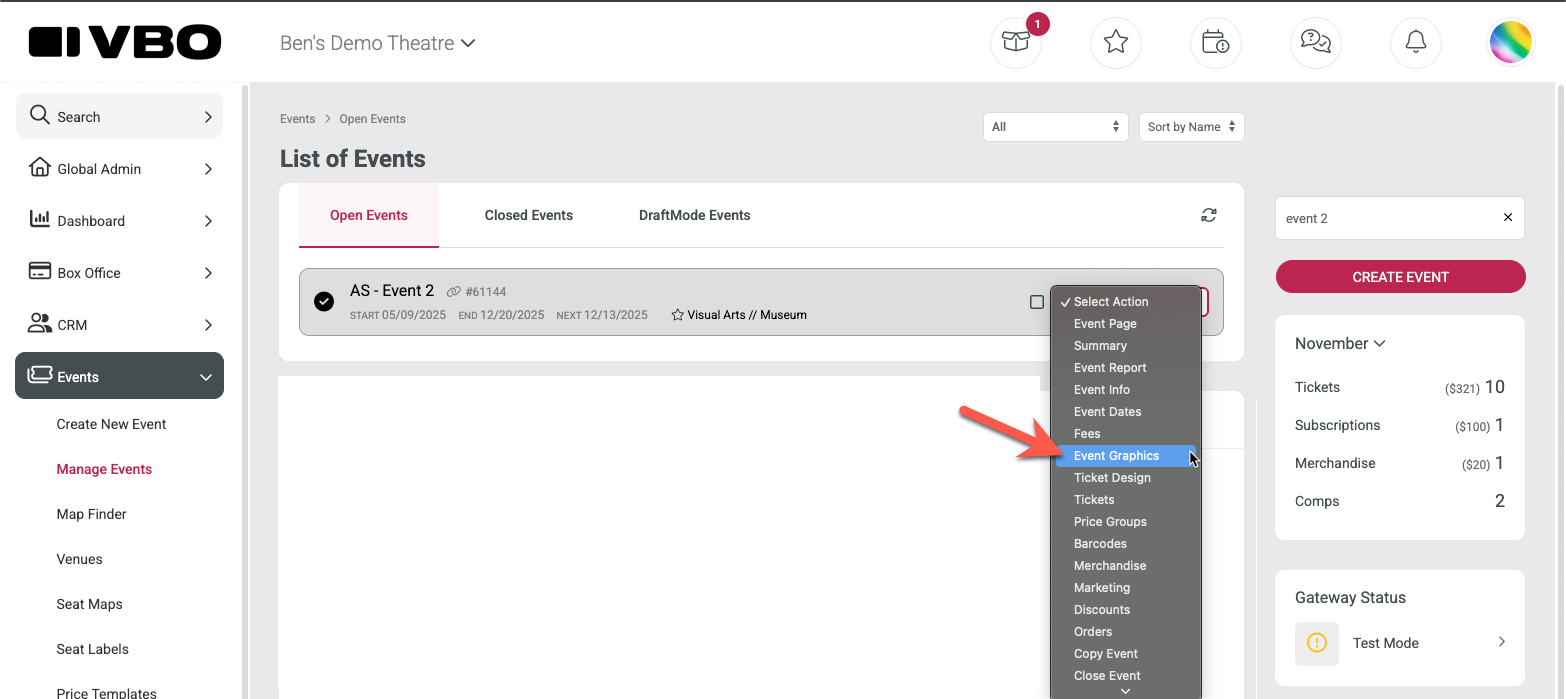Tick the checkbox beside the action dropdown
Viewport: 1566px width, 699px height.
(x=1037, y=302)
